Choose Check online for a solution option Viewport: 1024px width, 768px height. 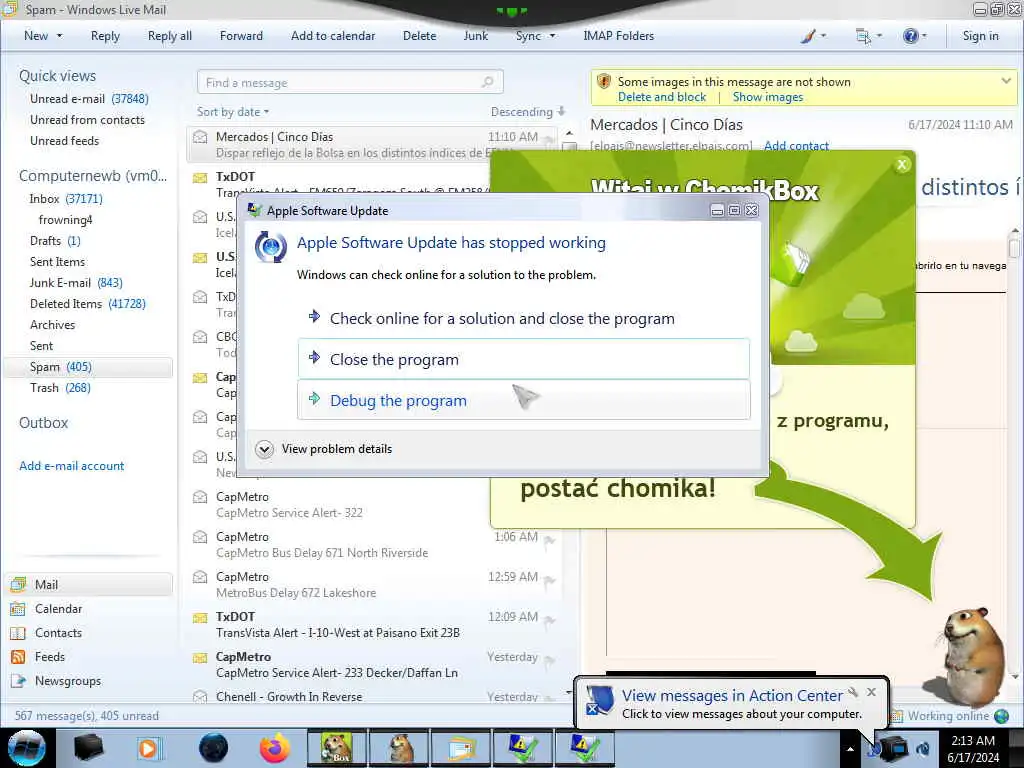click(524, 318)
